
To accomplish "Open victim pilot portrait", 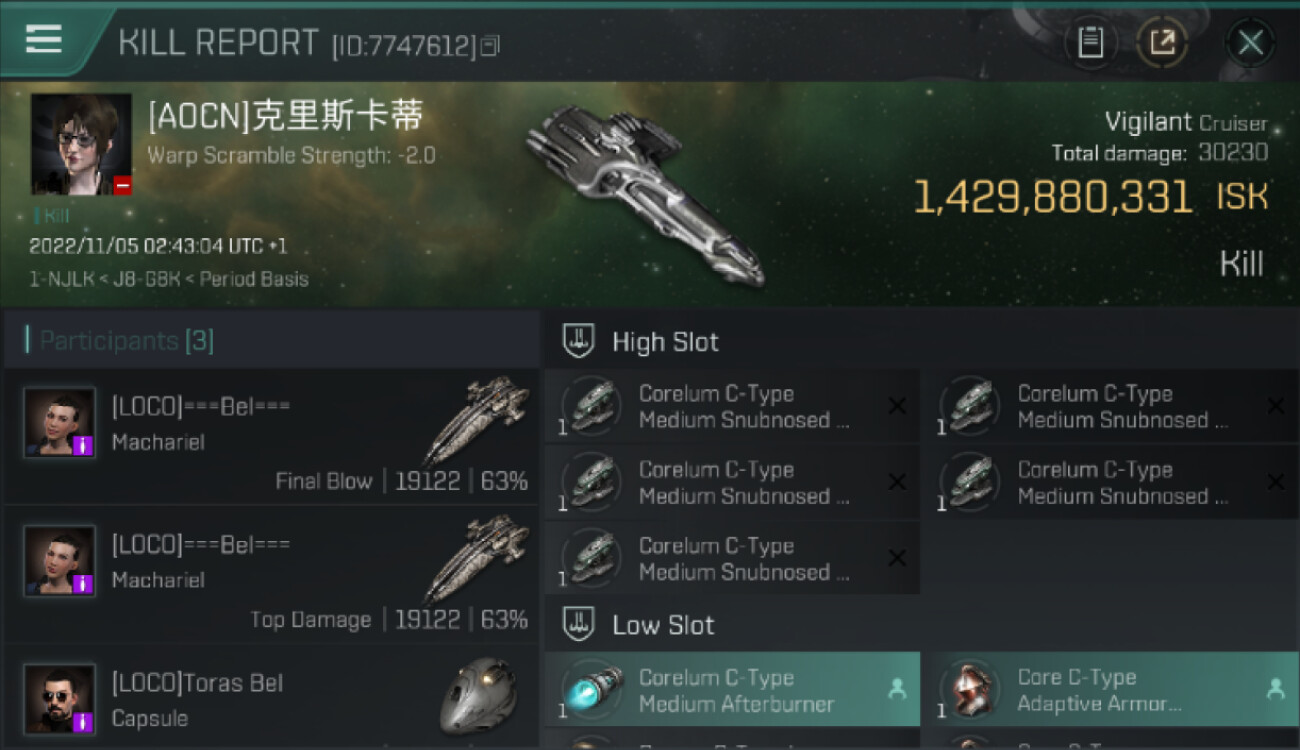I will 81,144.
